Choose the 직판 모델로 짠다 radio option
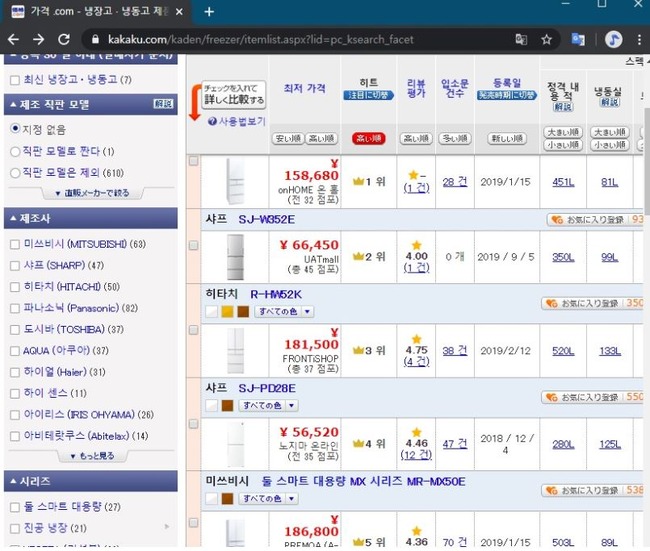This screenshot has height=551, width=650. 15,152
